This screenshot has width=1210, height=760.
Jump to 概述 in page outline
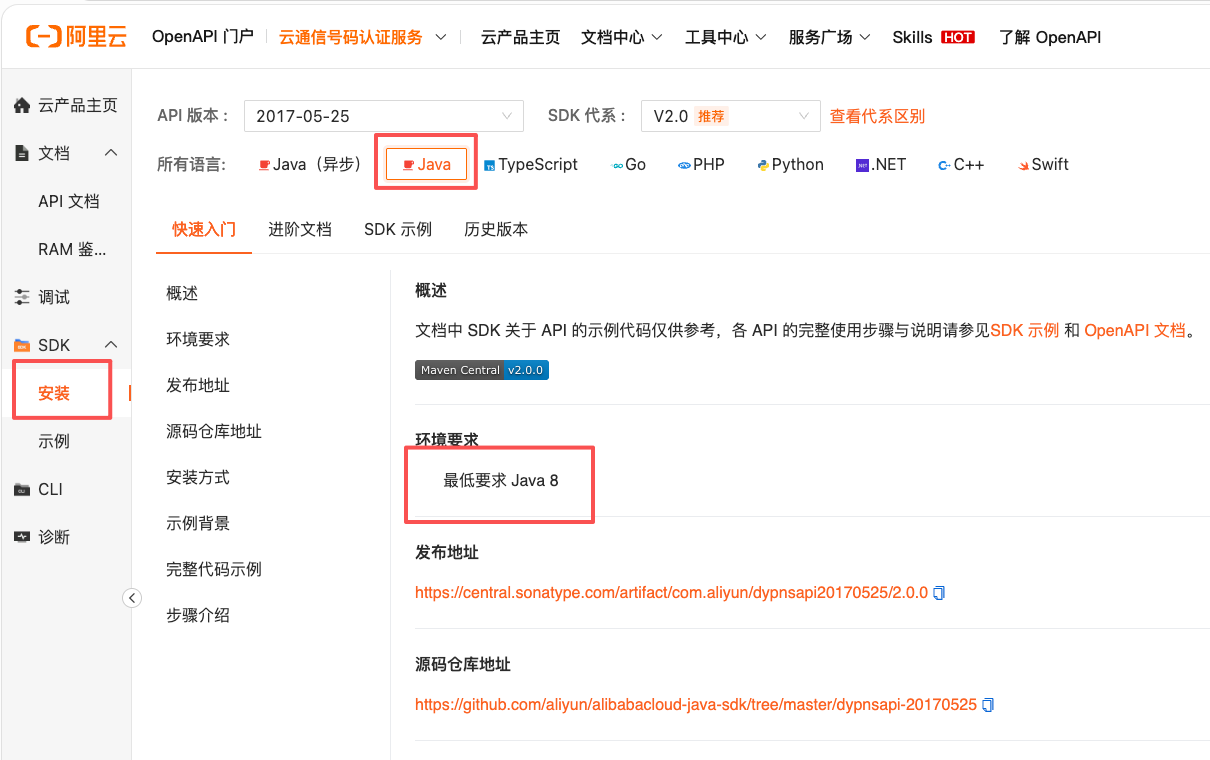182,293
